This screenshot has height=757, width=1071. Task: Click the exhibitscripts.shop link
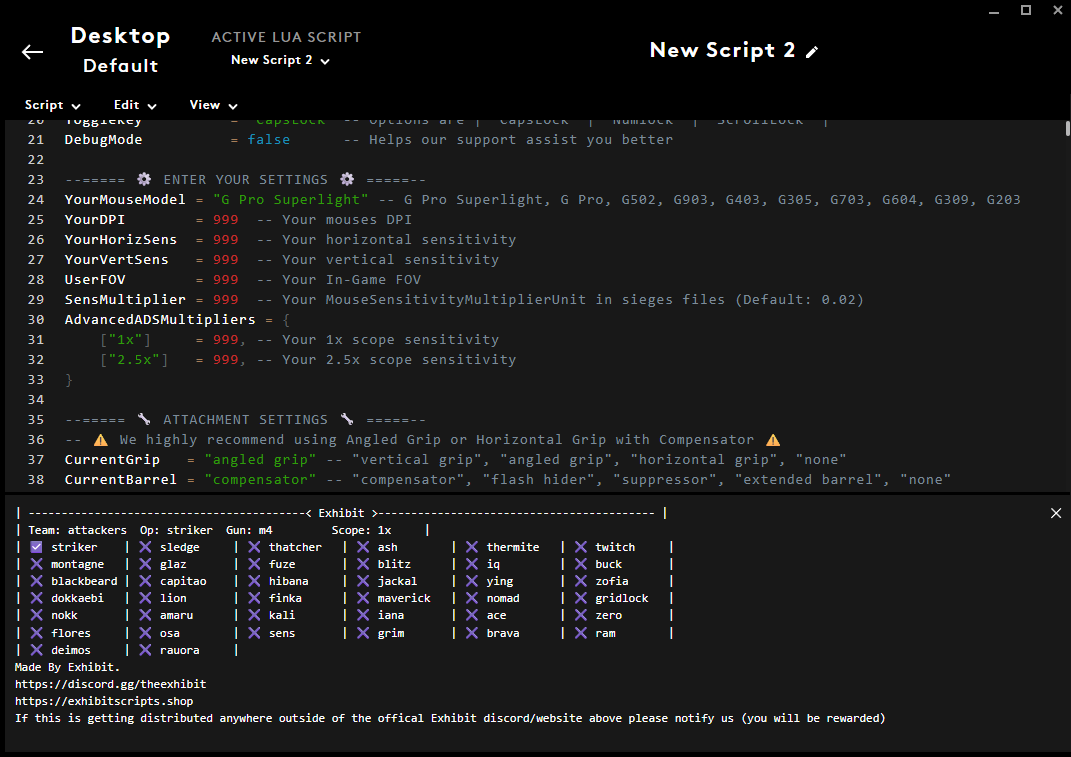(x=104, y=701)
